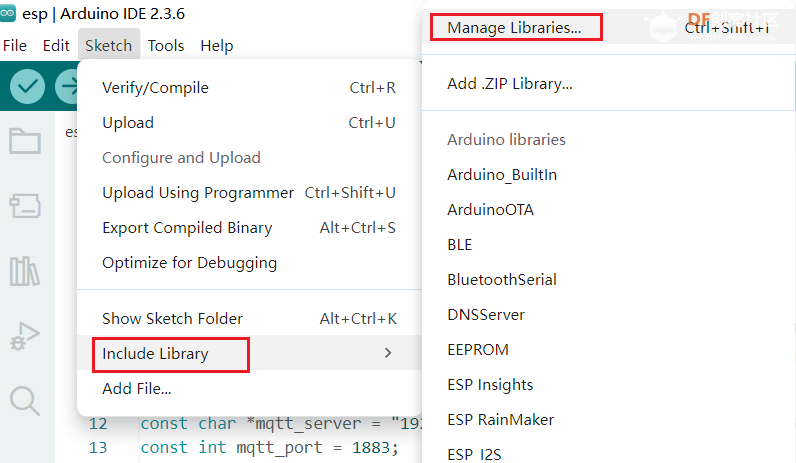Click line number 12 in editor gutter

click(98, 424)
